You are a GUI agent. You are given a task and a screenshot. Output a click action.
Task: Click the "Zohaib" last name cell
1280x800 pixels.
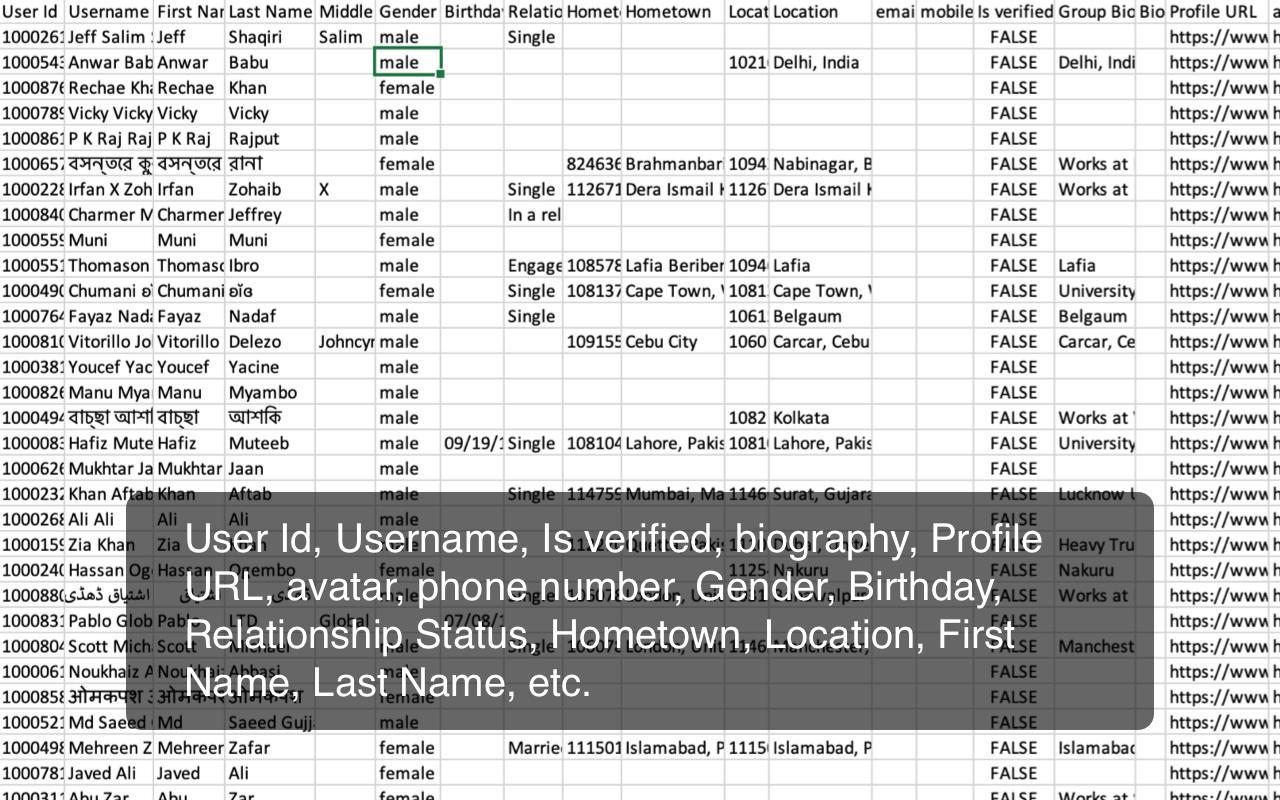click(270, 189)
